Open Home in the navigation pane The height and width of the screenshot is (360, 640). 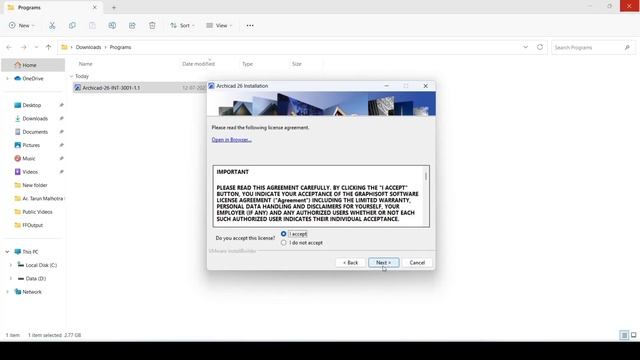pyautogui.click(x=33, y=65)
